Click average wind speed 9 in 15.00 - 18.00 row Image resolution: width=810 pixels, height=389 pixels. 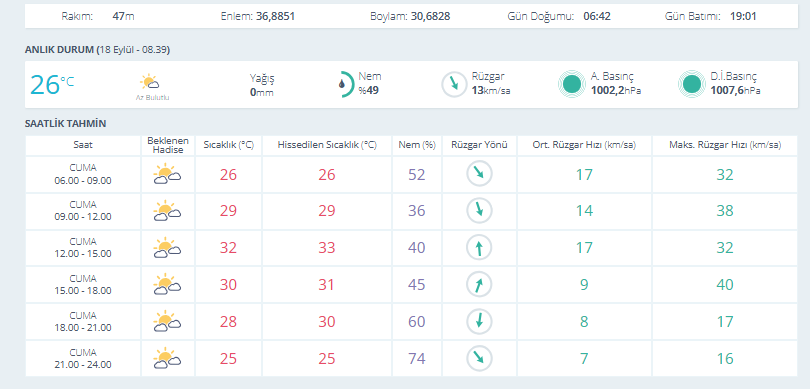tap(584, 285)
